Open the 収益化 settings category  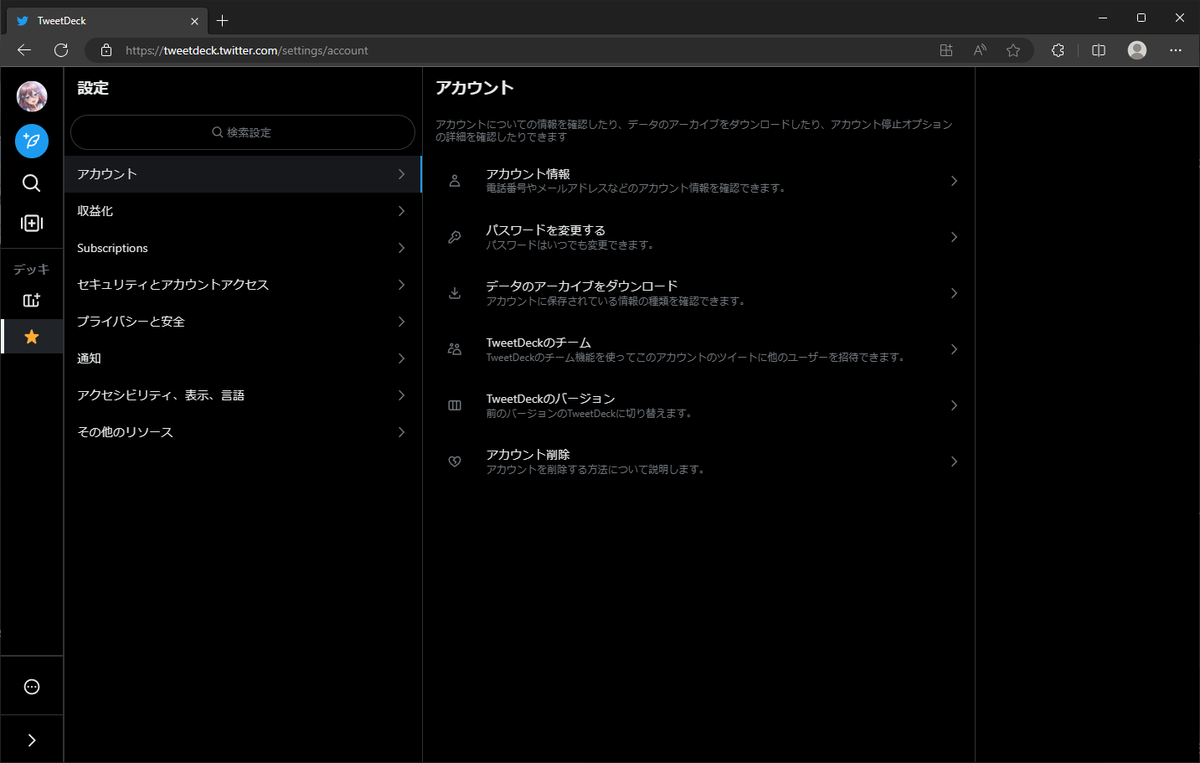point(243,211)
